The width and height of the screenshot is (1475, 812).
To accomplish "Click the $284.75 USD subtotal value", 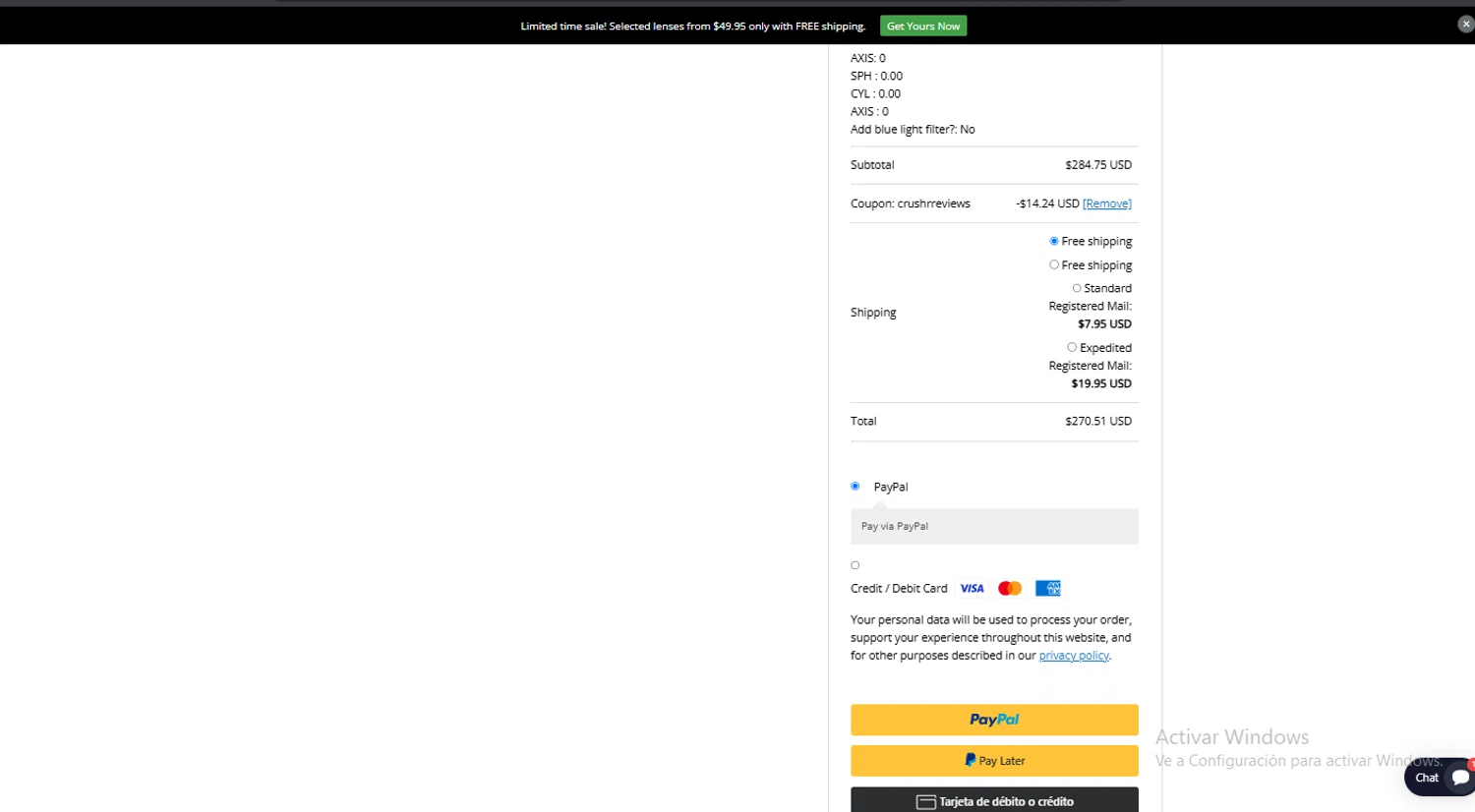I will [x=1098, y=165].
